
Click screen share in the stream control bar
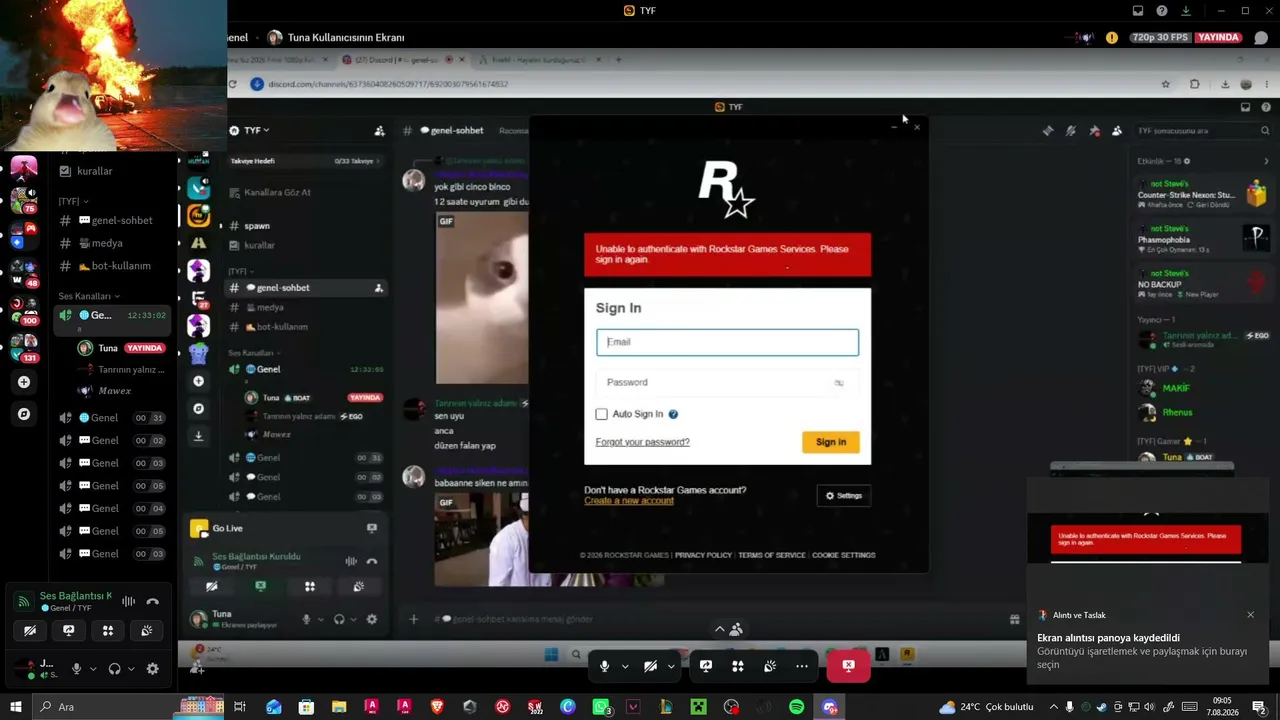[x=706, y=666]
